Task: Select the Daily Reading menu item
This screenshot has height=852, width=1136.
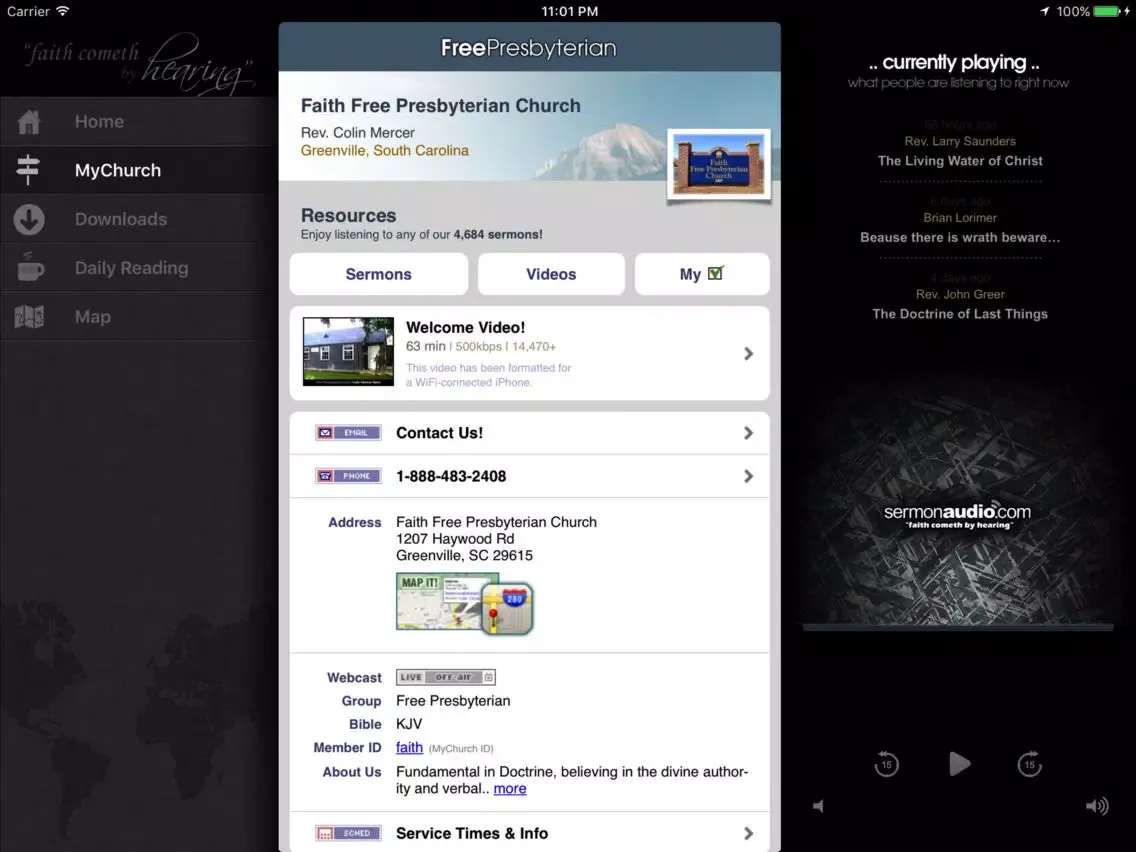Action: (x=131, y=268)
